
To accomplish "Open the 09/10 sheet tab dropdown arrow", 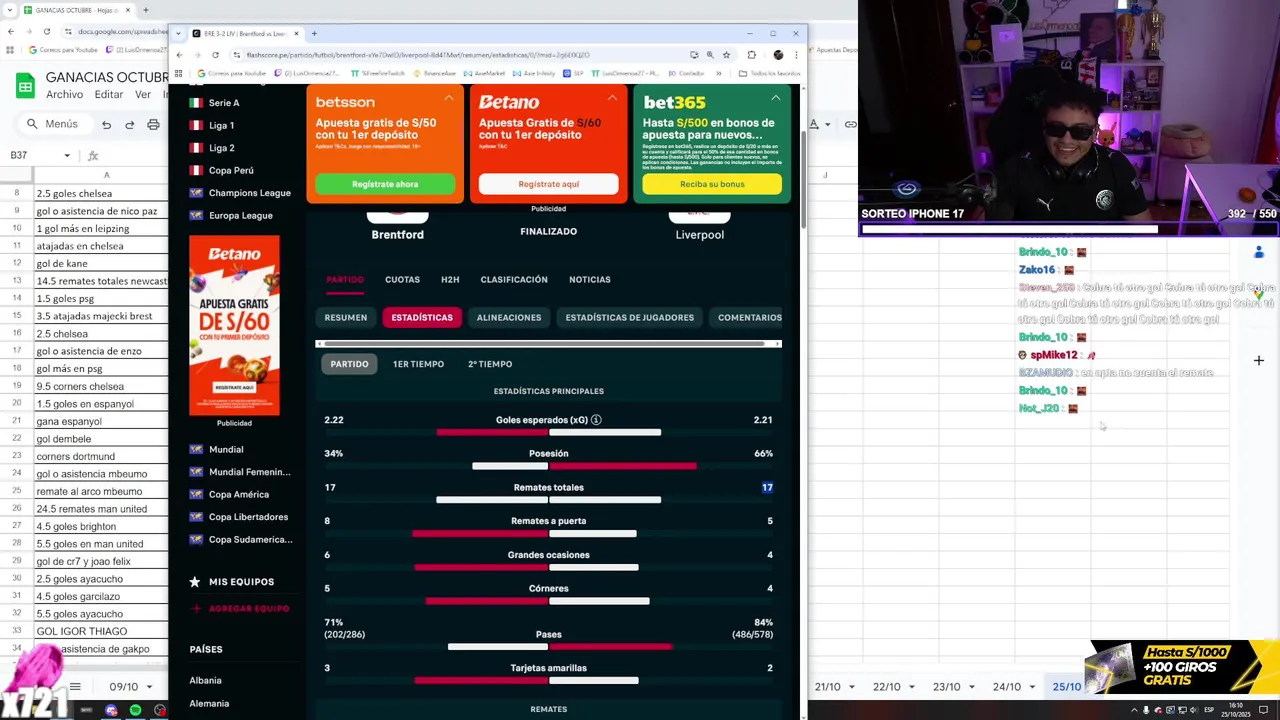I will pyautogui.click(x=150, y=687).
